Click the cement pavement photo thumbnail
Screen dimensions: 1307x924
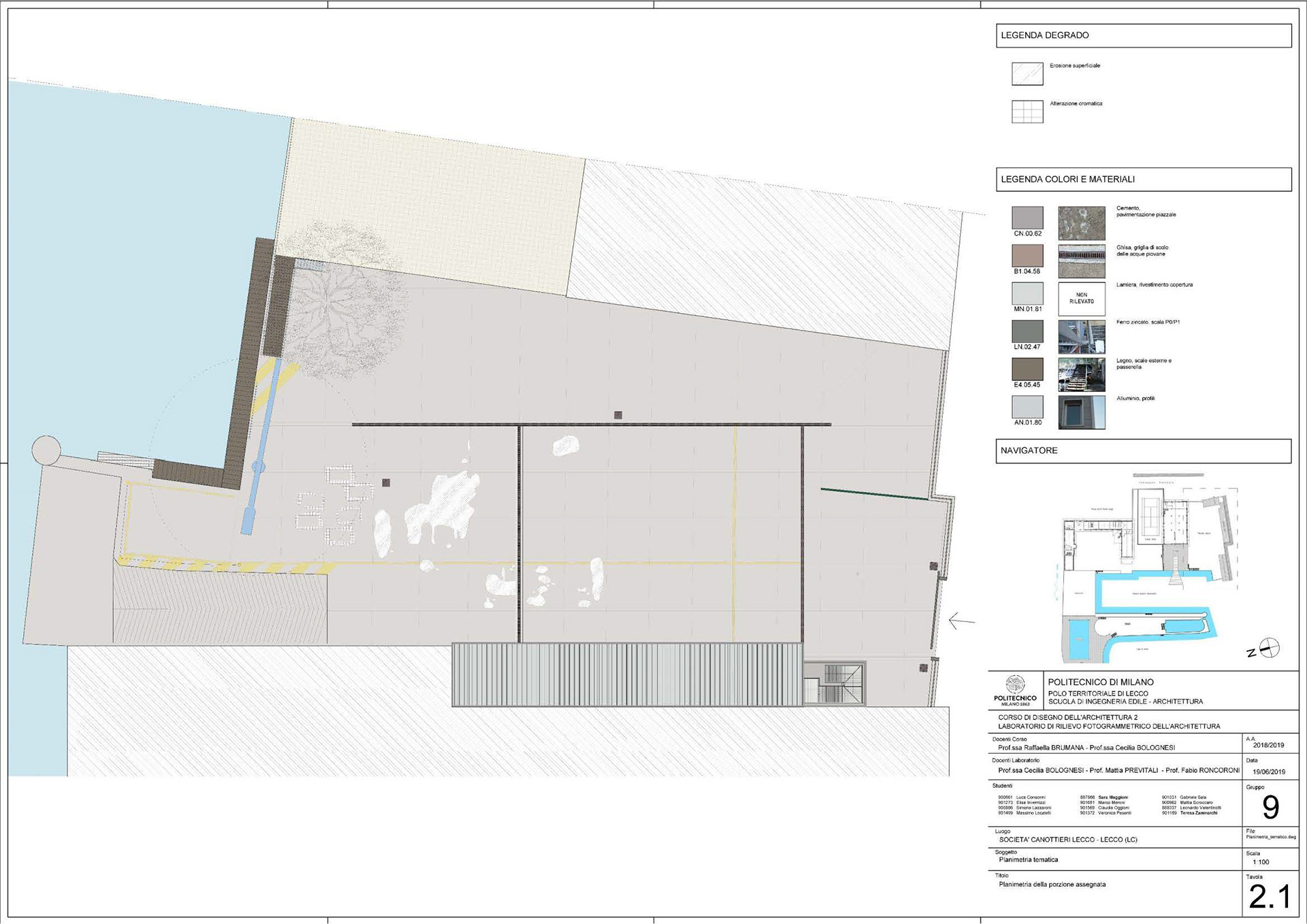tap(1081, 223)
